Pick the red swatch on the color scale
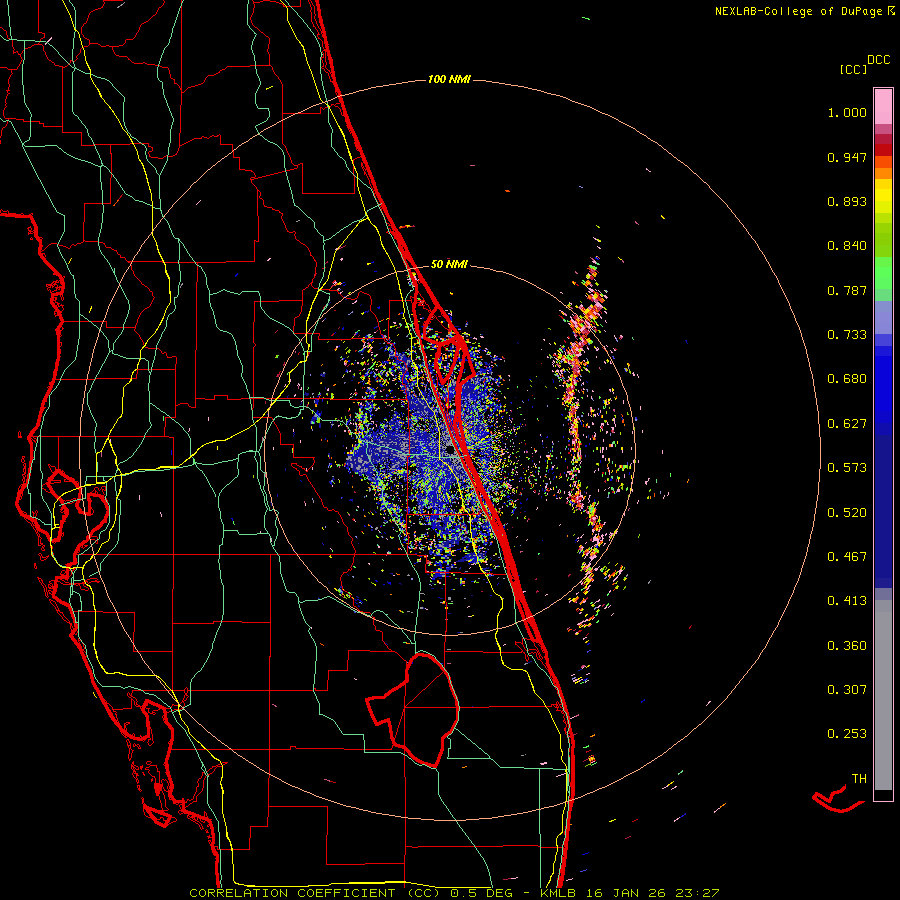 (x=883, y=150)
